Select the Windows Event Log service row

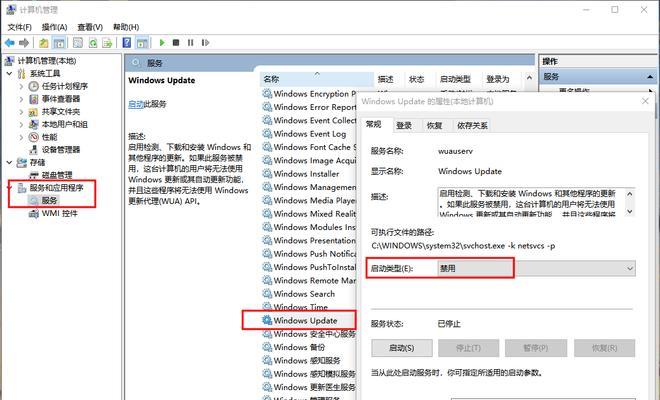coord(309,133)
